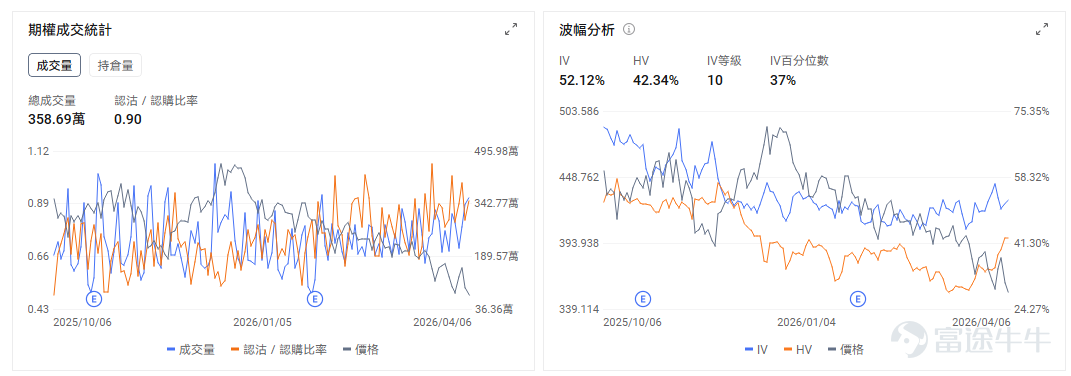Click second earnings E marker in 波幅分析 chart
The height and width of the screenshot is (376, 1071).
click(x=857, y=299)
